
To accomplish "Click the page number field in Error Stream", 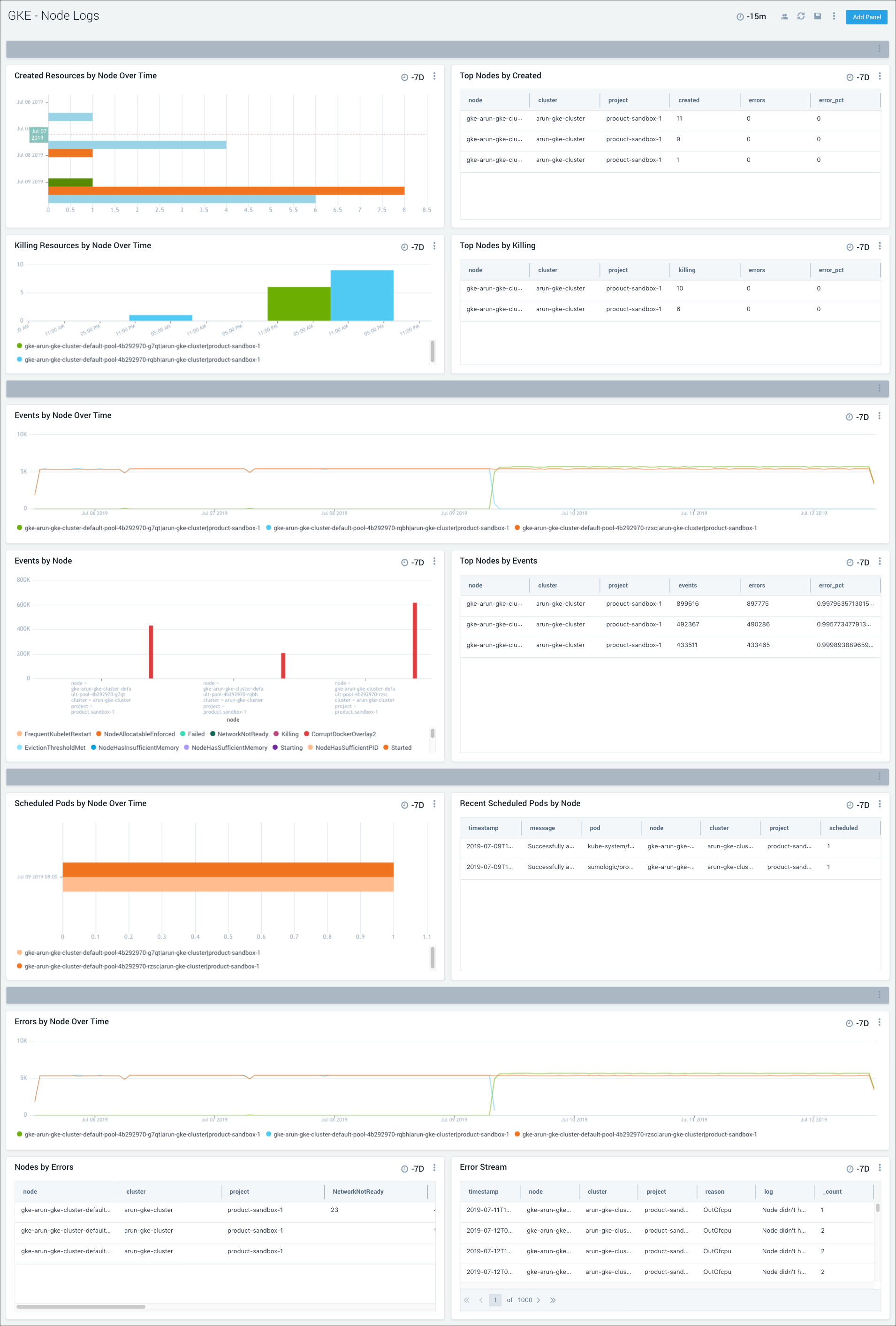I will (495, 1300).
